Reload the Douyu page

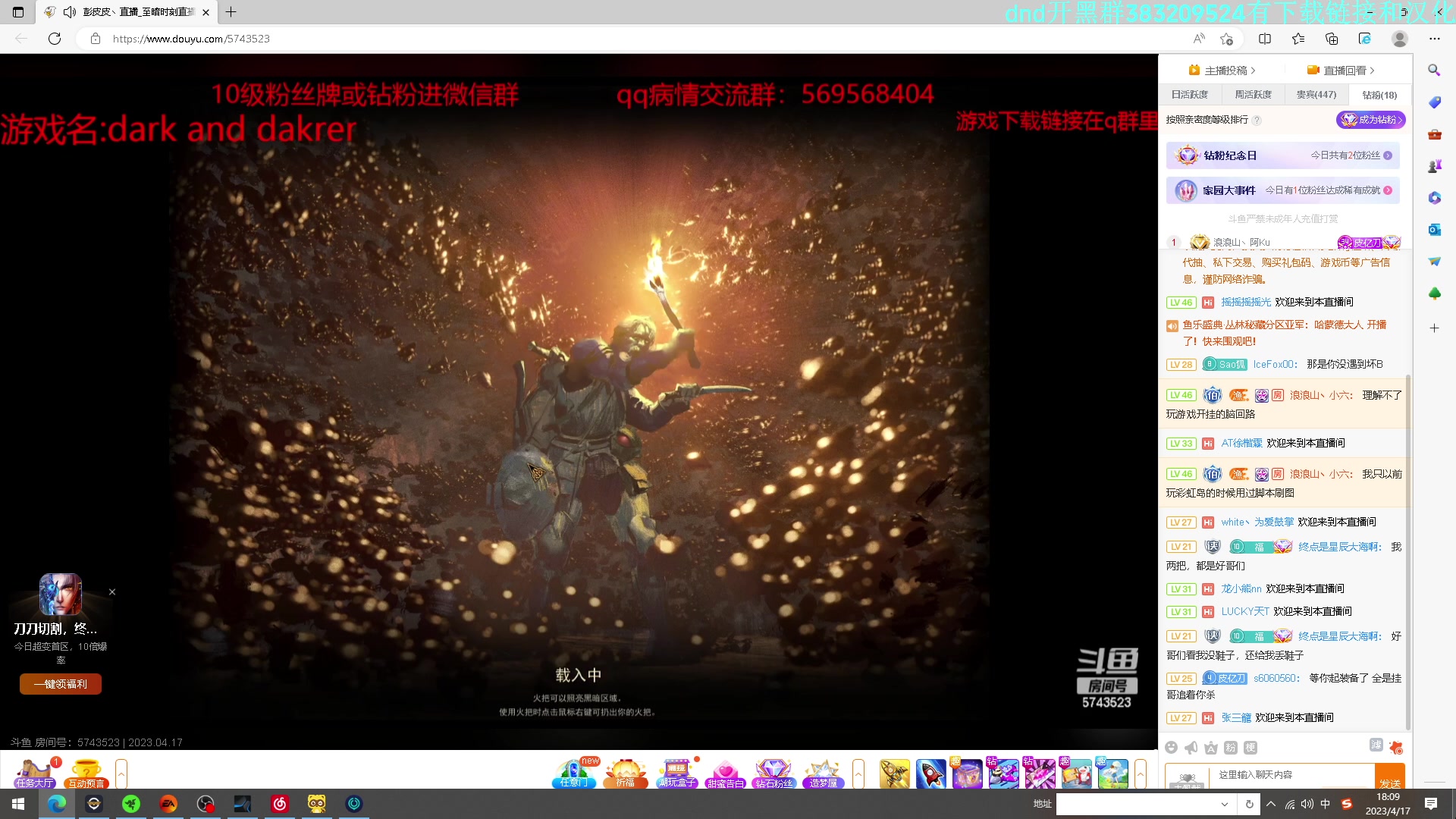coord(55,39)
